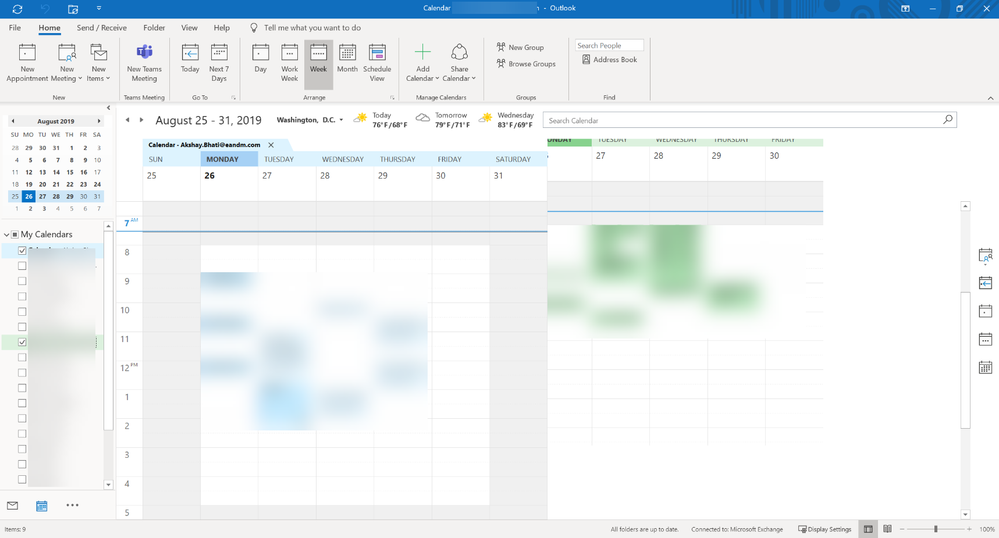Close the Akshay.Bhati calendar tab
The width and height of the screenshot is (999, 538).
pos(271,145)
